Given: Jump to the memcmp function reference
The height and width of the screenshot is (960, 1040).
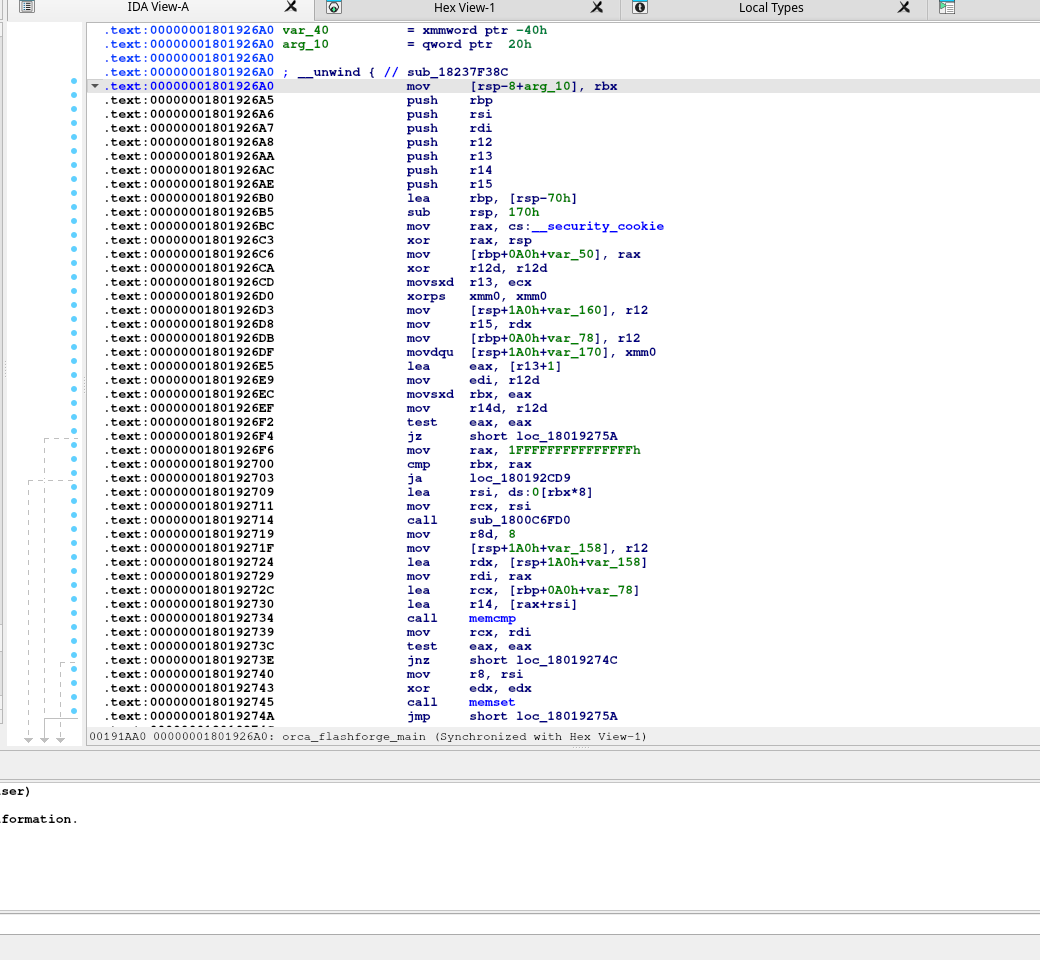Looking at the screenshot, I should 492,618.
